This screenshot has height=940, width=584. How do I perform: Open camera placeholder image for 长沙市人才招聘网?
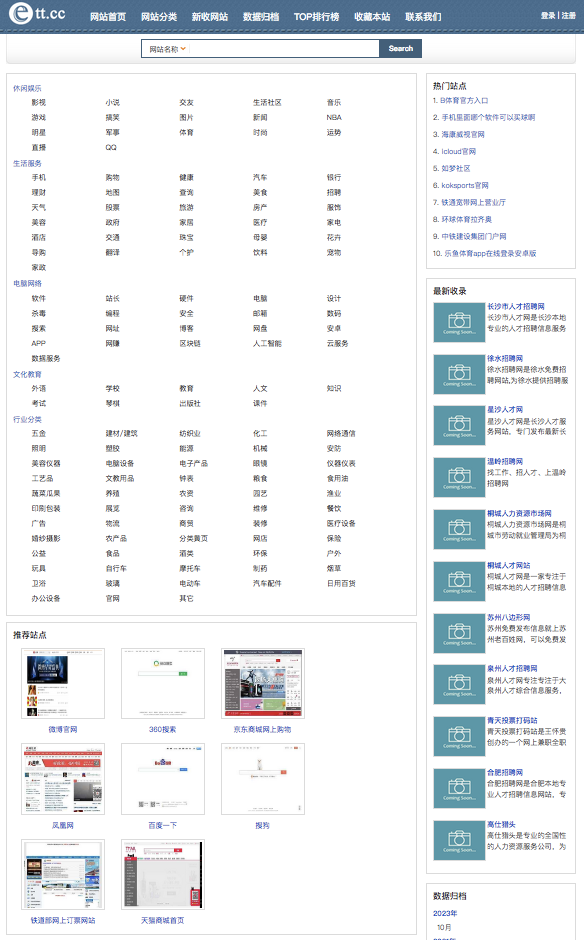tap(459, 322)
